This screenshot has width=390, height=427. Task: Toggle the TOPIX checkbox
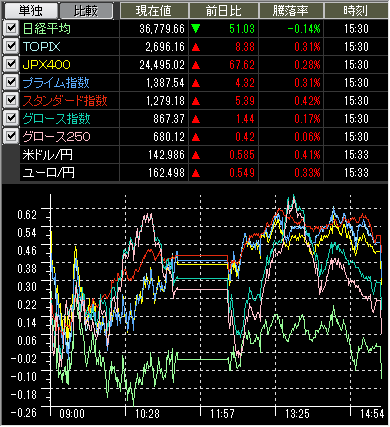coord(11,46)
